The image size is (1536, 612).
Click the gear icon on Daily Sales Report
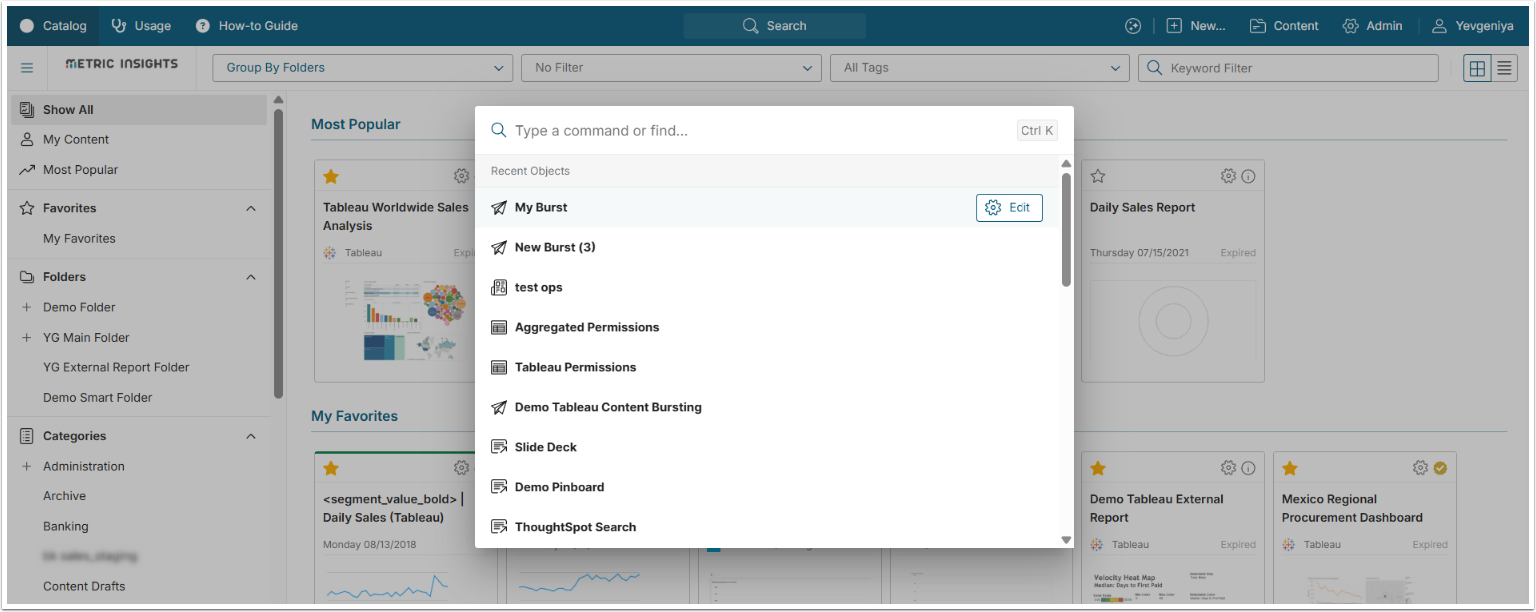pos(1228,176)
